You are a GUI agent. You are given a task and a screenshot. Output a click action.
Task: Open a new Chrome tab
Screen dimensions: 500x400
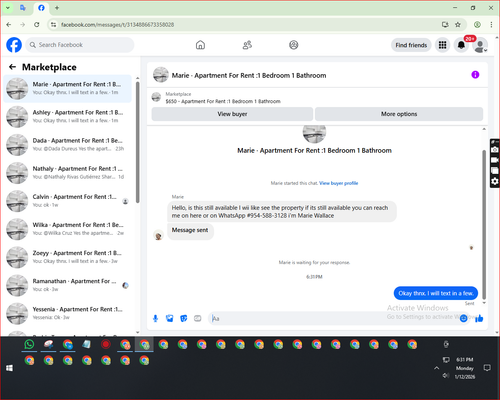(57, 8)
